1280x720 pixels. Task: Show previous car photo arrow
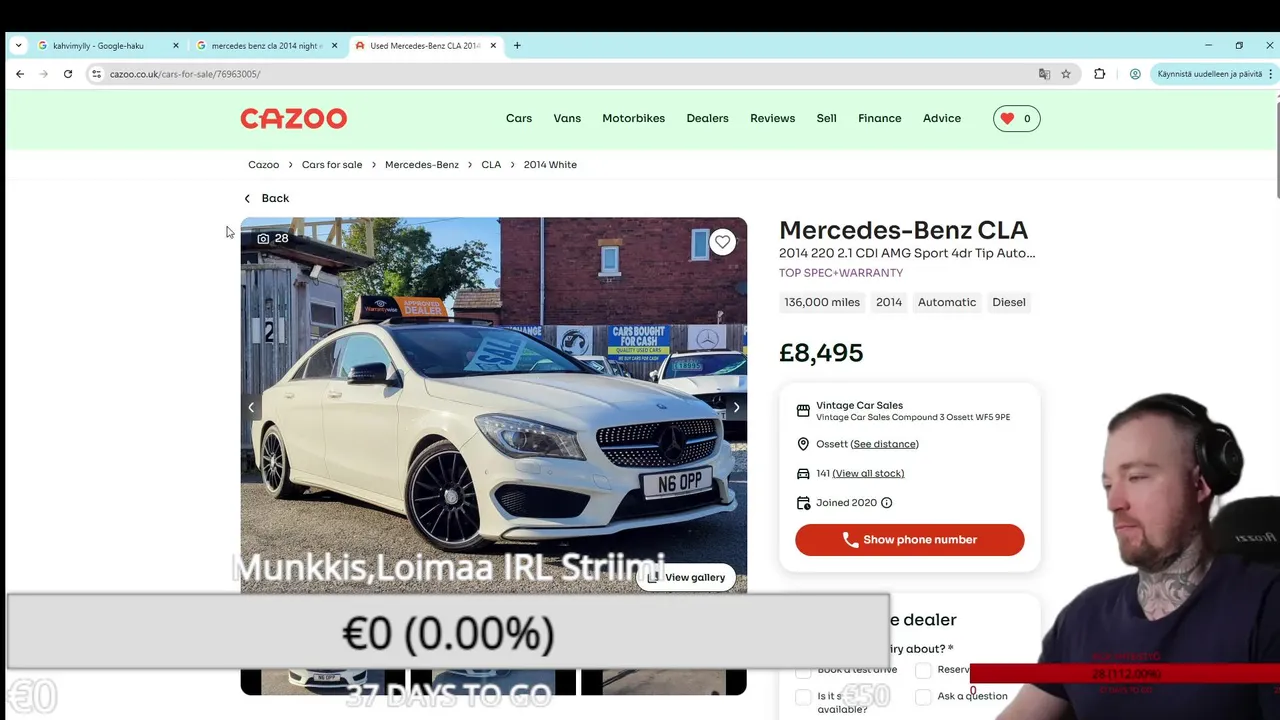coord(251,407)
